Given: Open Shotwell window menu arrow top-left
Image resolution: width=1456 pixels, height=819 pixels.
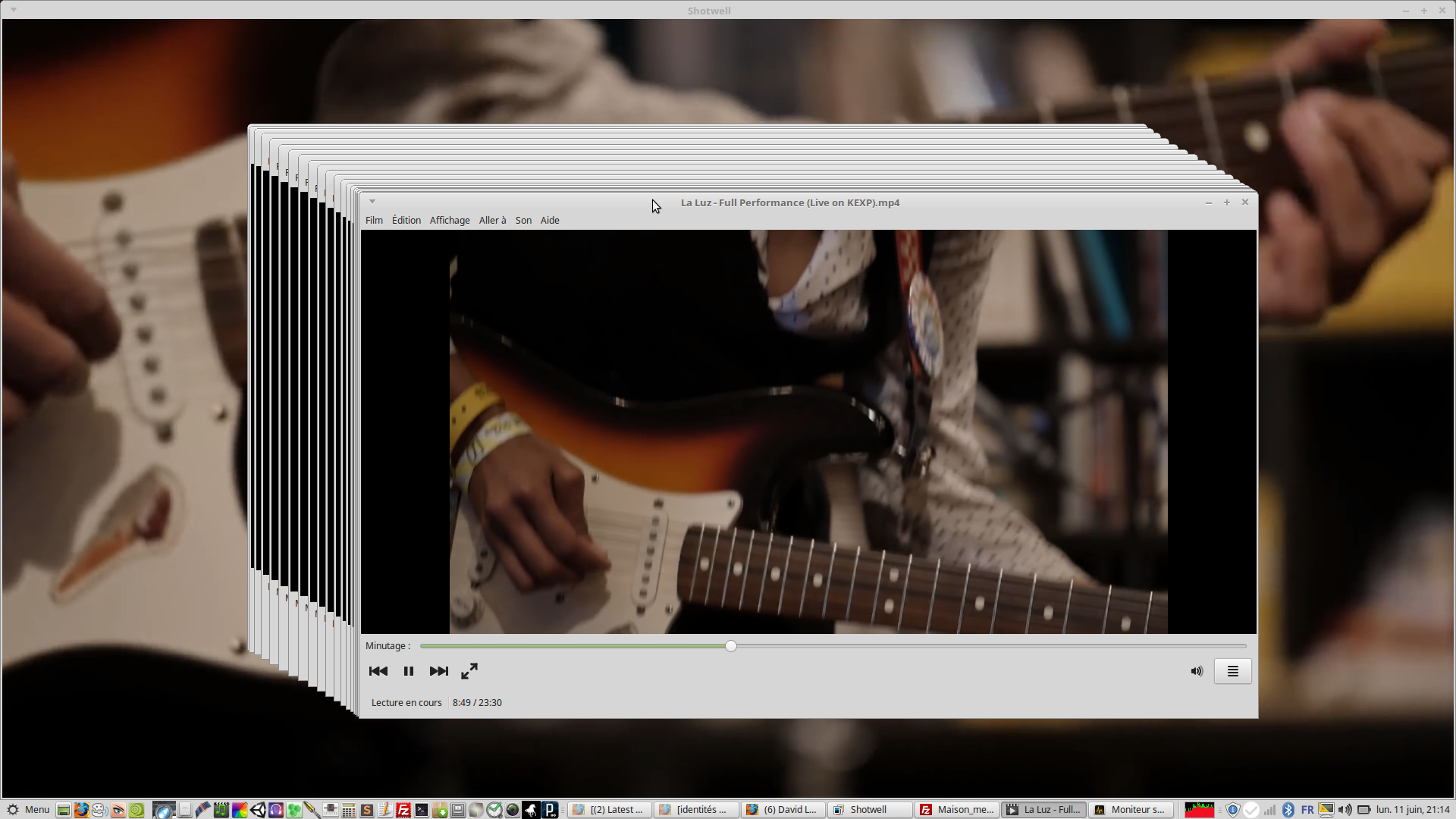Looking at the screenshot, I should (14, 10).
